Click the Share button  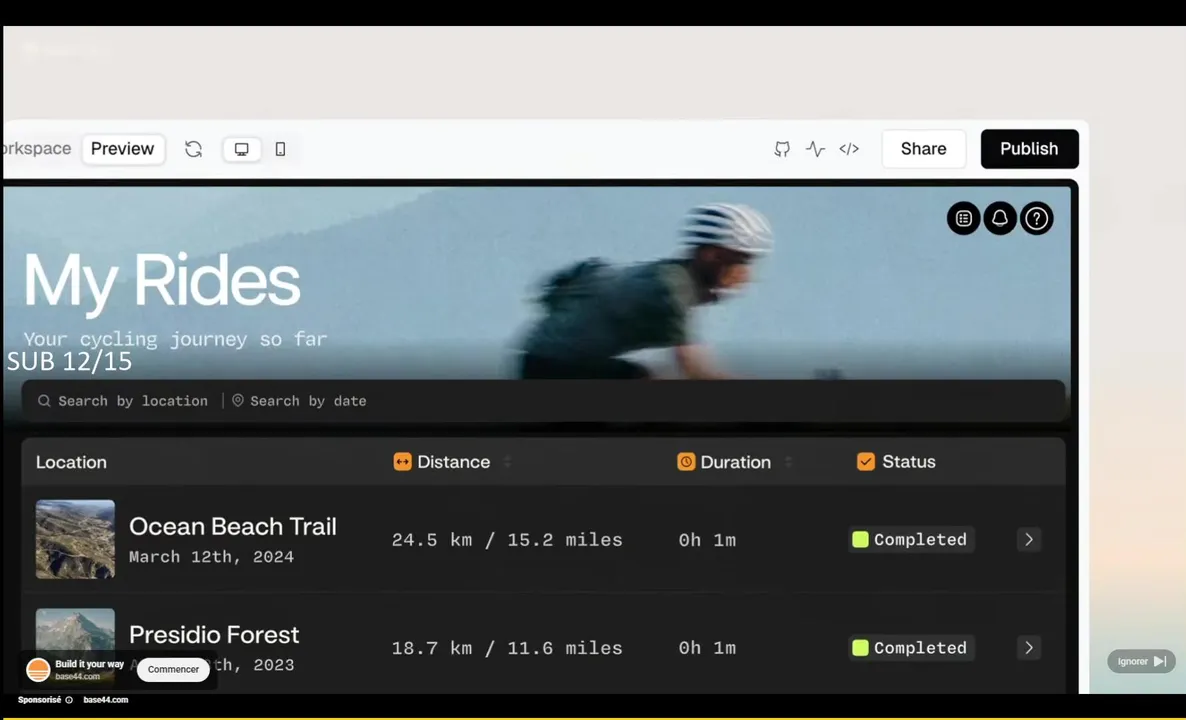[924, 149]
